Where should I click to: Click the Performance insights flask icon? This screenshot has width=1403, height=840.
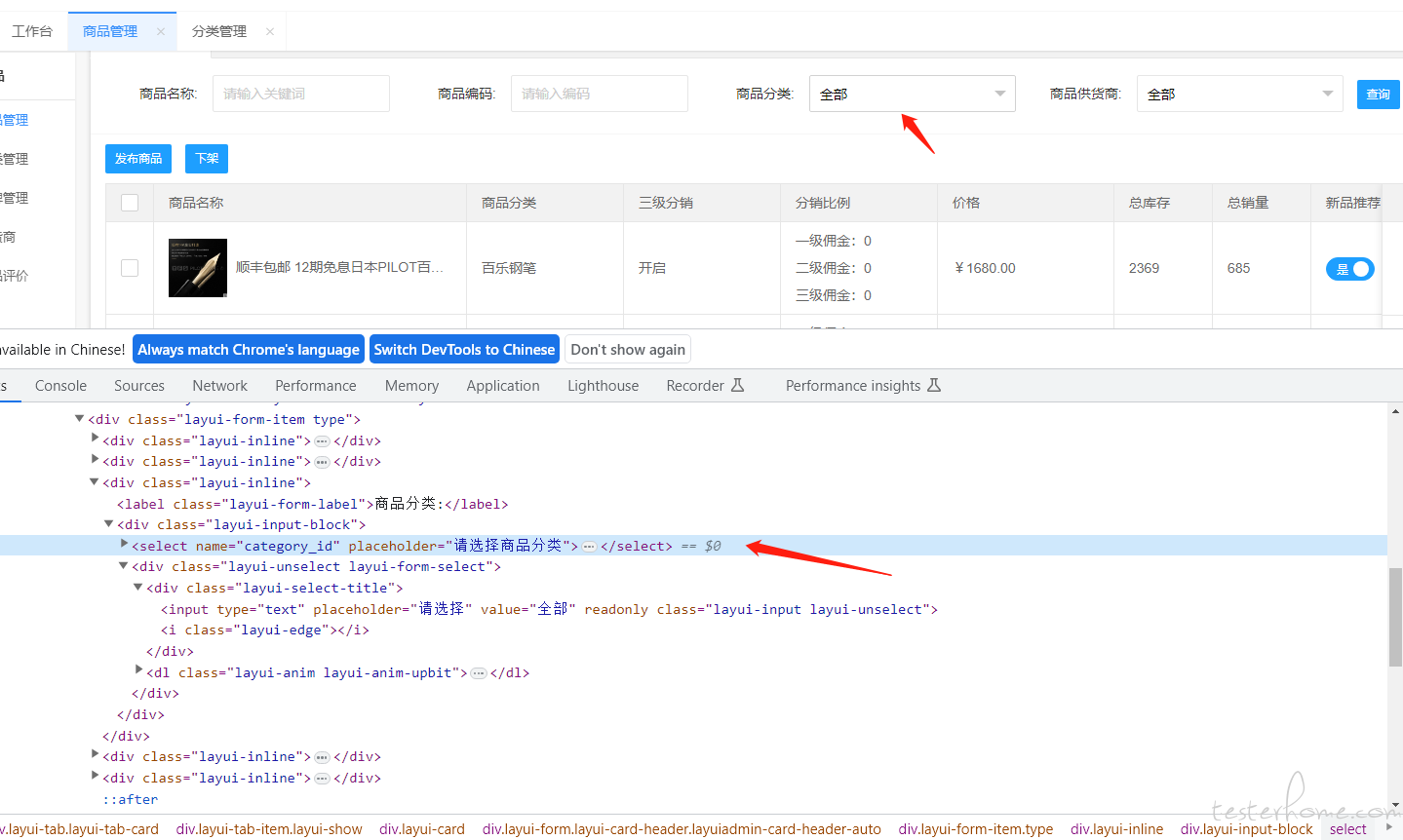[x=934, y=385]
